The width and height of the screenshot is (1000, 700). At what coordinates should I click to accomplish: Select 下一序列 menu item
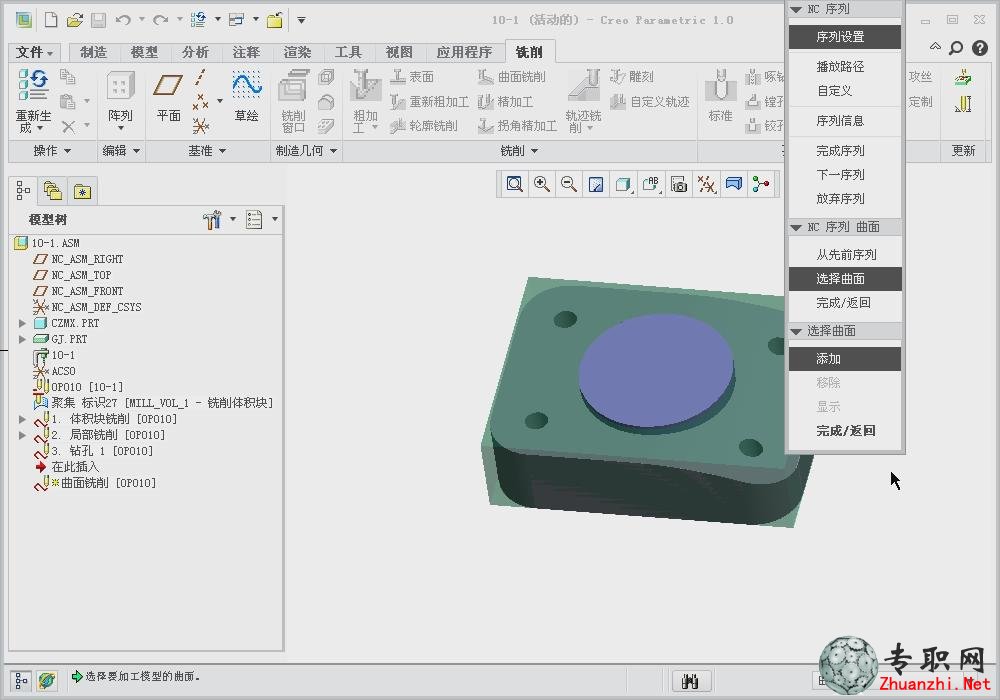click(841, 175)
